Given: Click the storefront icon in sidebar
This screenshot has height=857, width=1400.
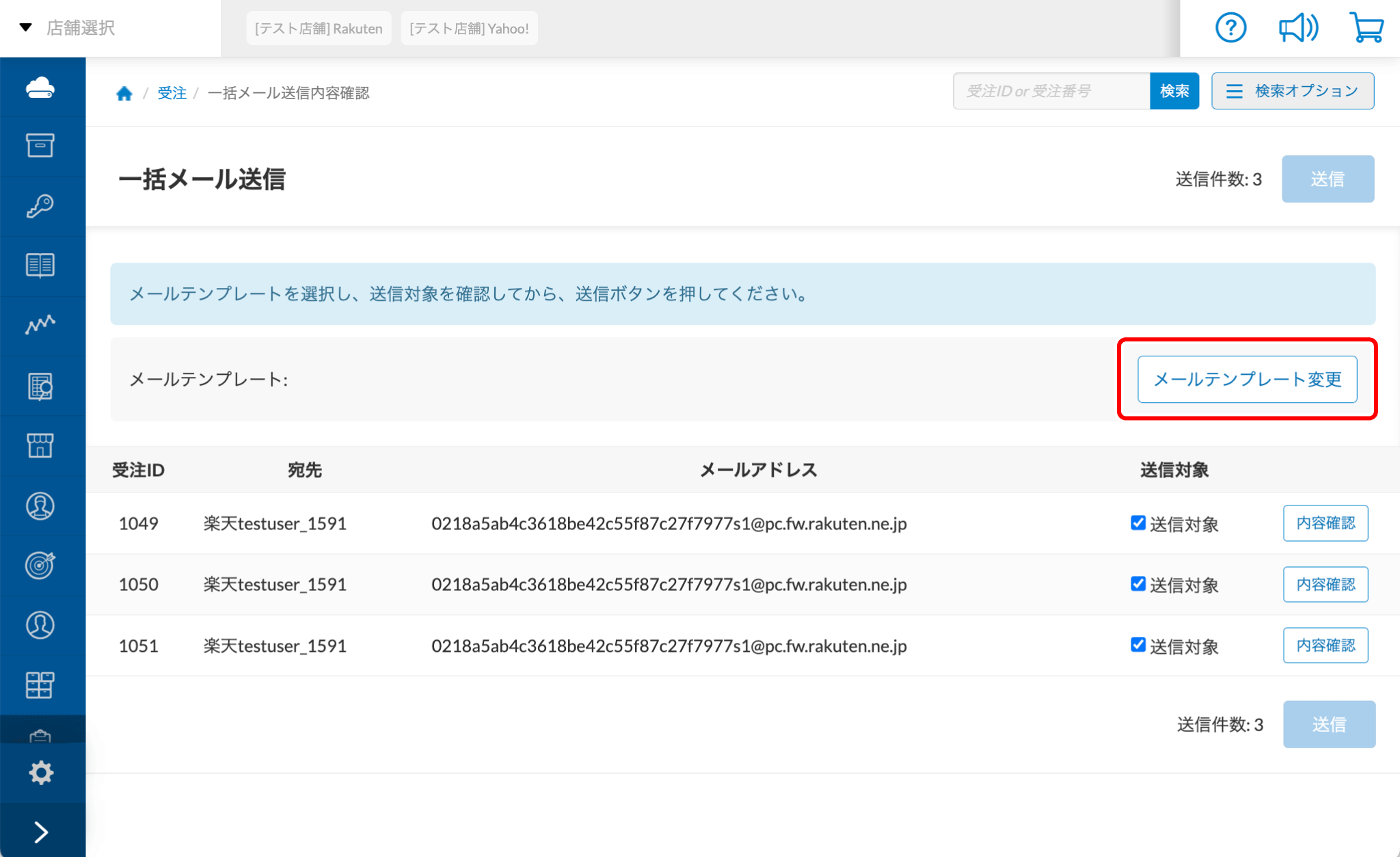Looking at the screenshot, I should click(40, 445).
